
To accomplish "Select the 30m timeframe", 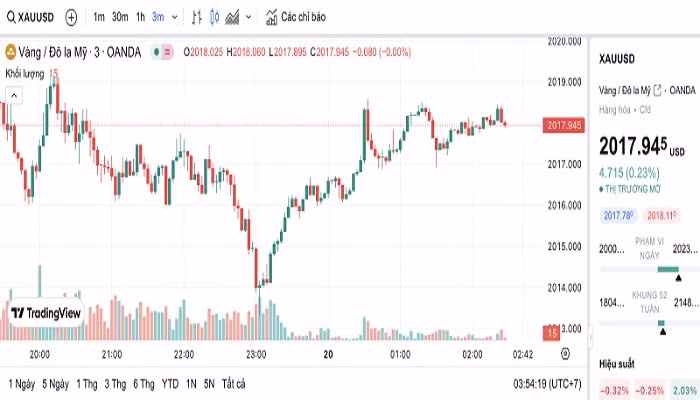I will pyautogui.click(x=119, y=17).
